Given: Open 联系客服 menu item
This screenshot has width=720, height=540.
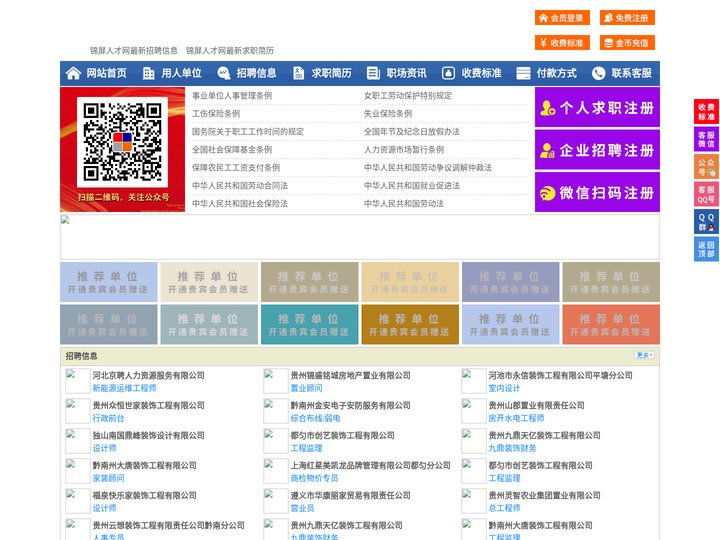Looking at the screenshot, I should pos(631,73).
